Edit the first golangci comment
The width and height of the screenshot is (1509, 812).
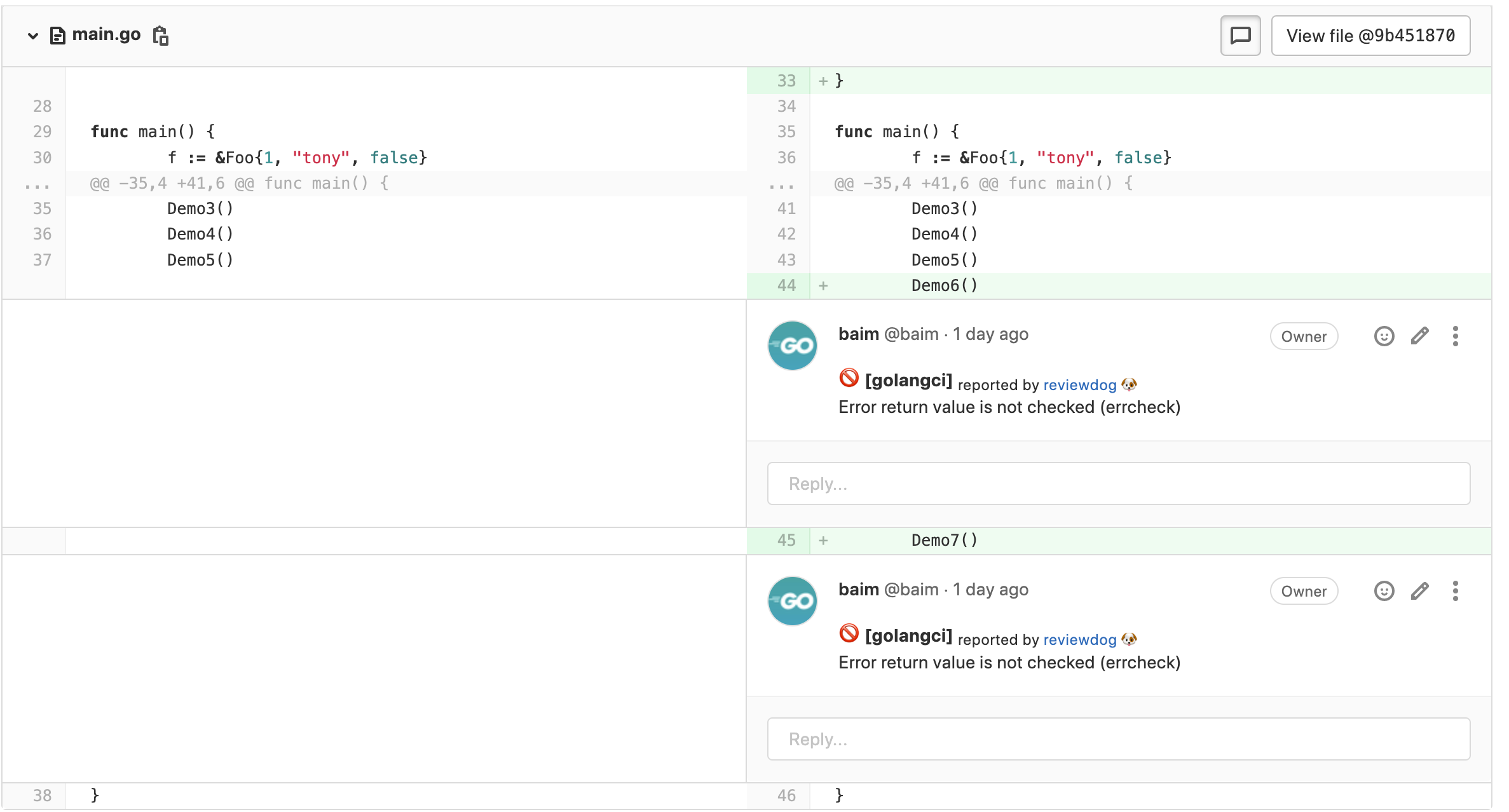[1420, 336]
